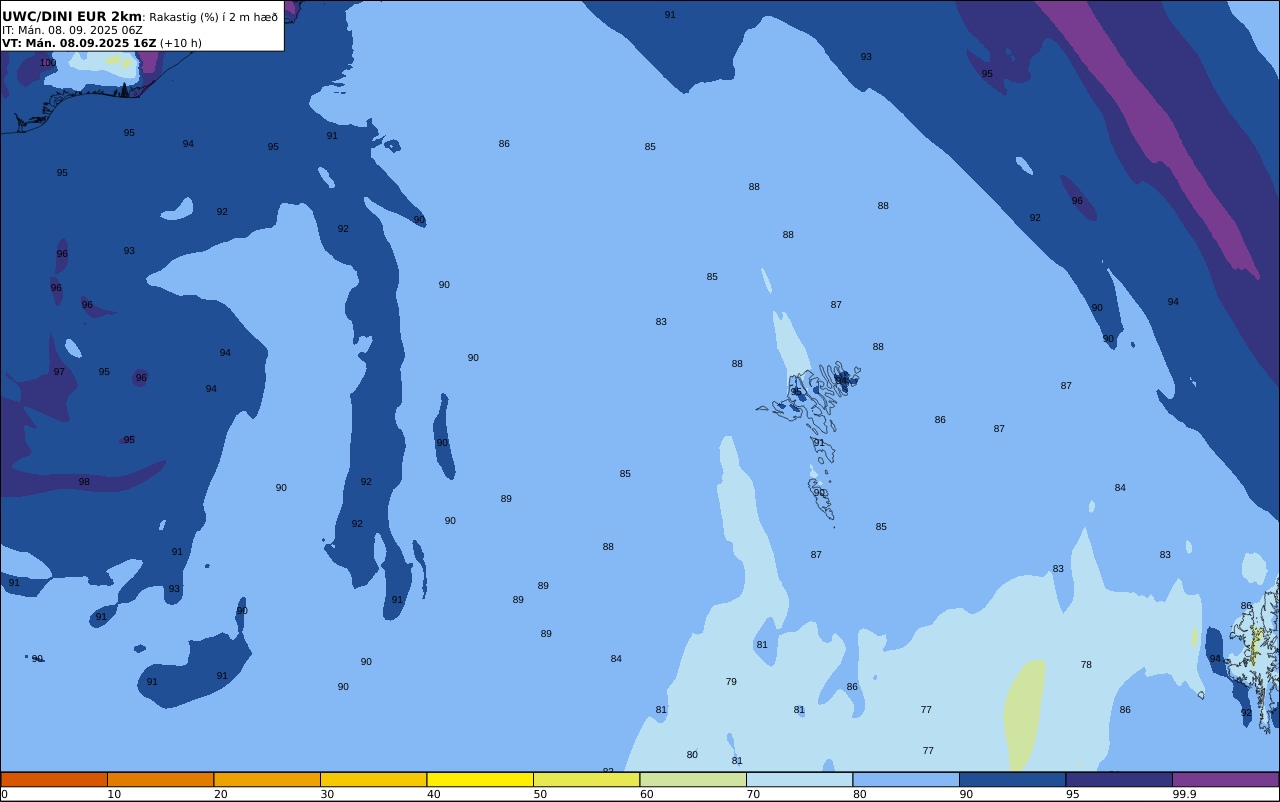Select the 10–20 orange legend color segment

click(160, 779)
